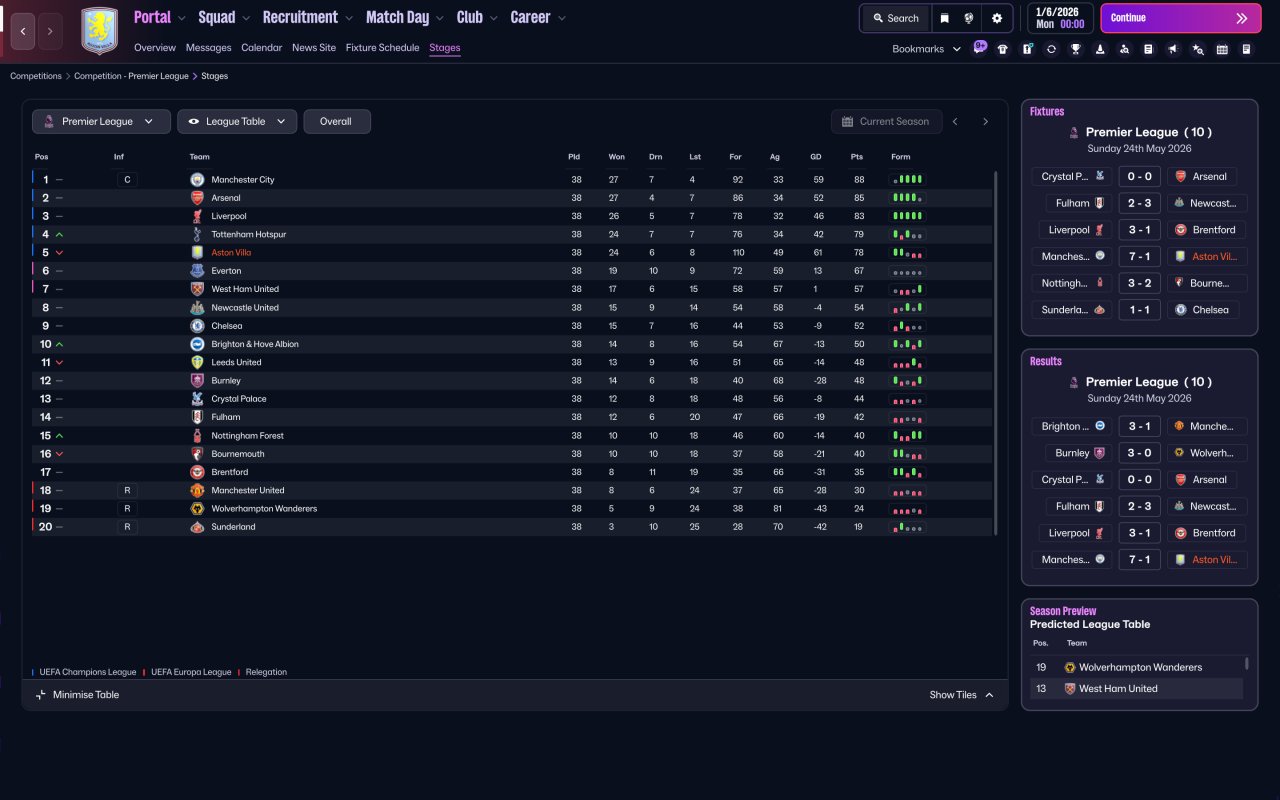Screen dimensions: 1280x800
Task: Open the Competition - Premier League breadcrumb link
Action: pos(131,76)
